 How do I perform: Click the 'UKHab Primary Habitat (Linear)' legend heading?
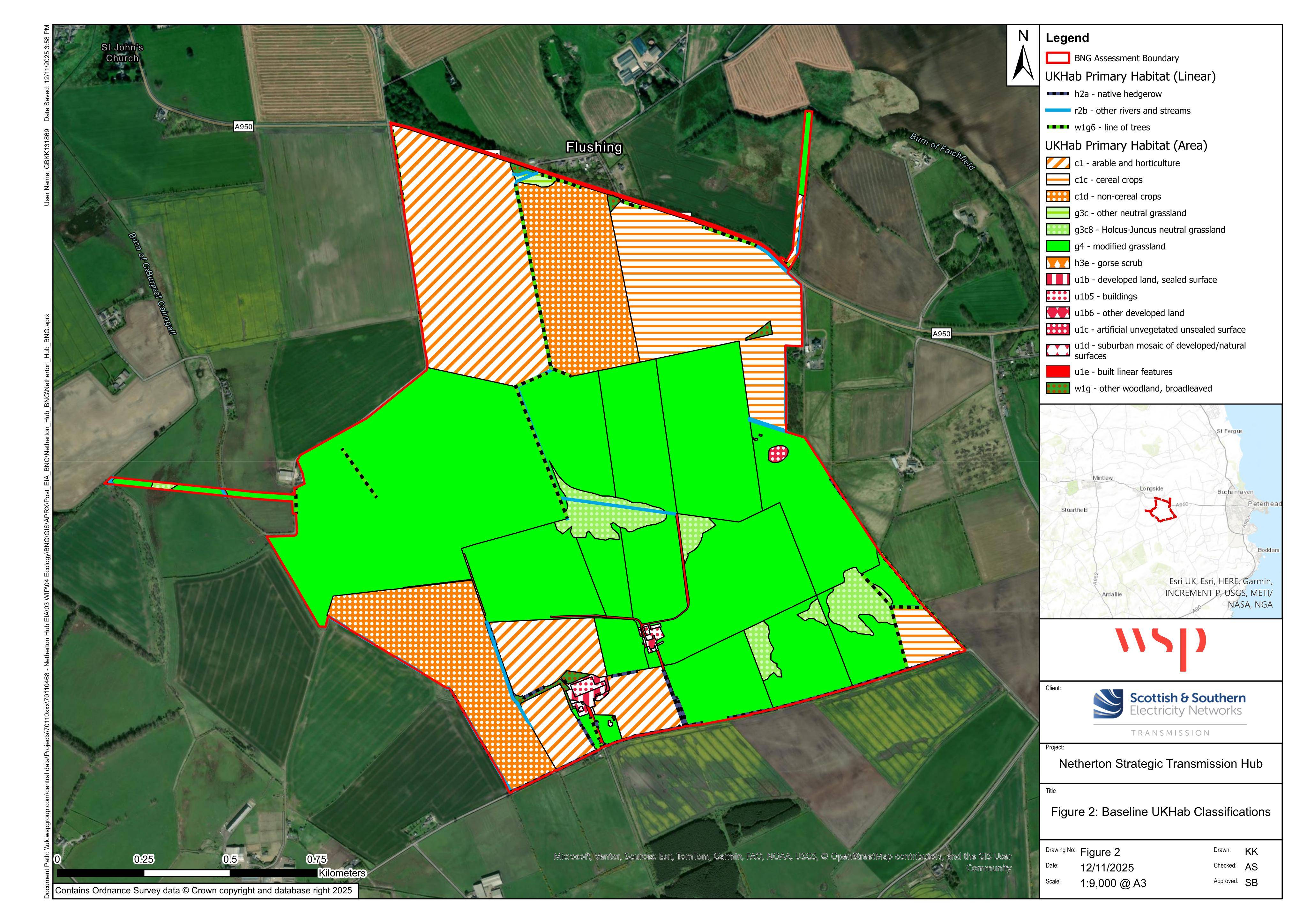1130,76
